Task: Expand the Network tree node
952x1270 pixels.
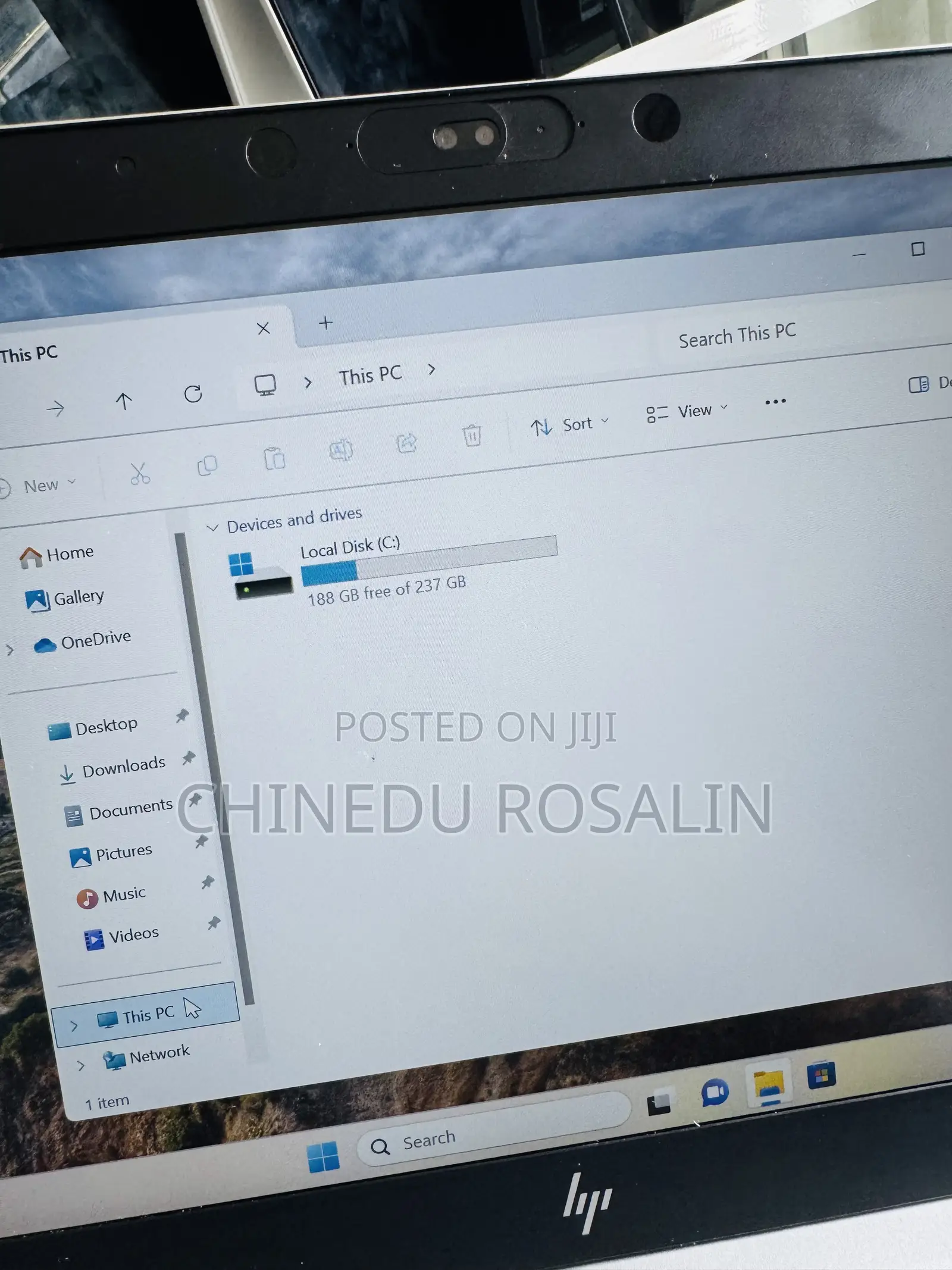Action: click(81, 1065)
